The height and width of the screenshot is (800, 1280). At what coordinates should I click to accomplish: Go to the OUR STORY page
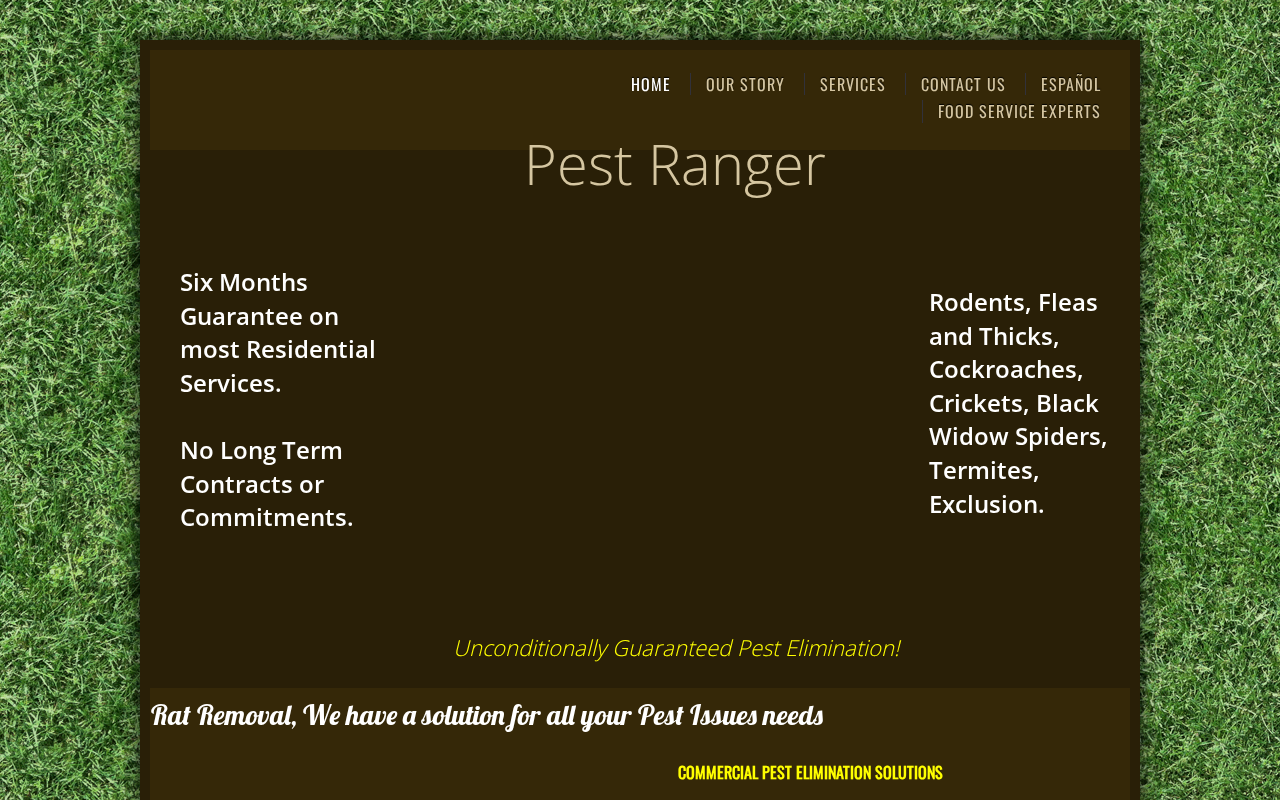click(x=745, y=84)
